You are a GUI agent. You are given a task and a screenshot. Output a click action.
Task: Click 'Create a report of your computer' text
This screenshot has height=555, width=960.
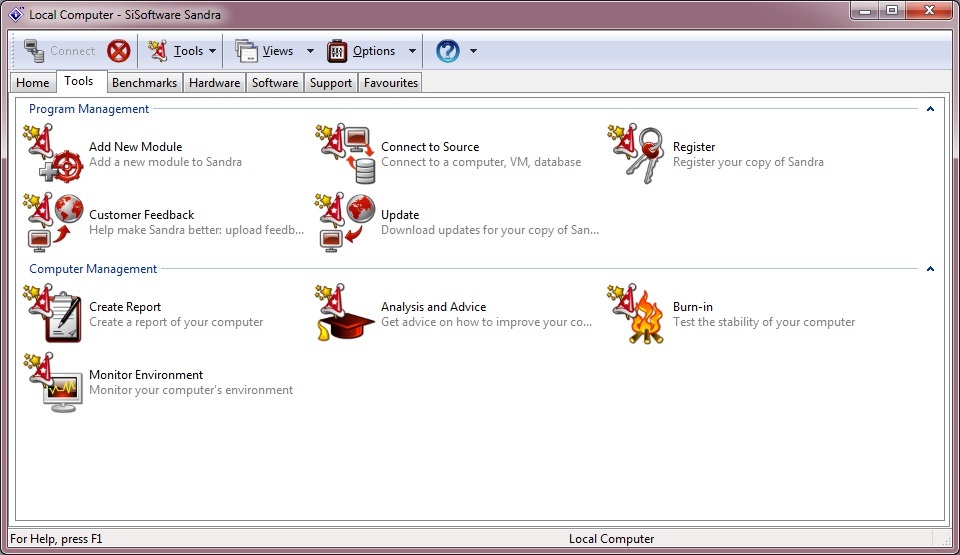176,322
